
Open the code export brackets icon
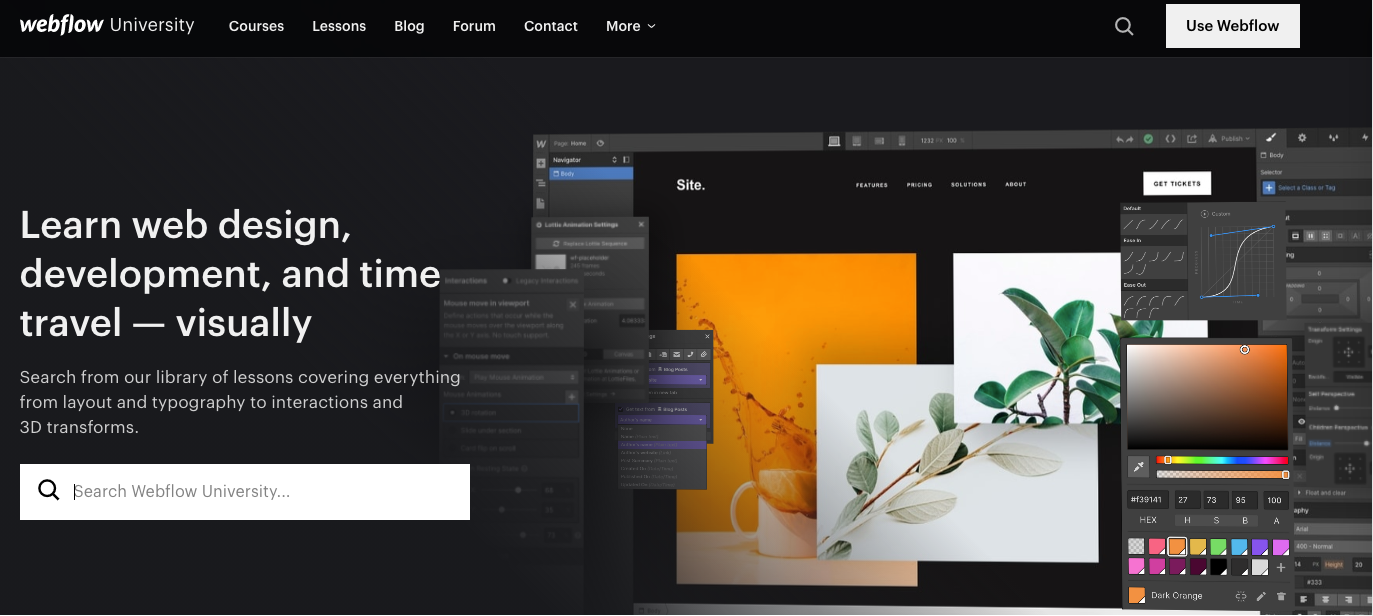click(x=1170, y=139)
